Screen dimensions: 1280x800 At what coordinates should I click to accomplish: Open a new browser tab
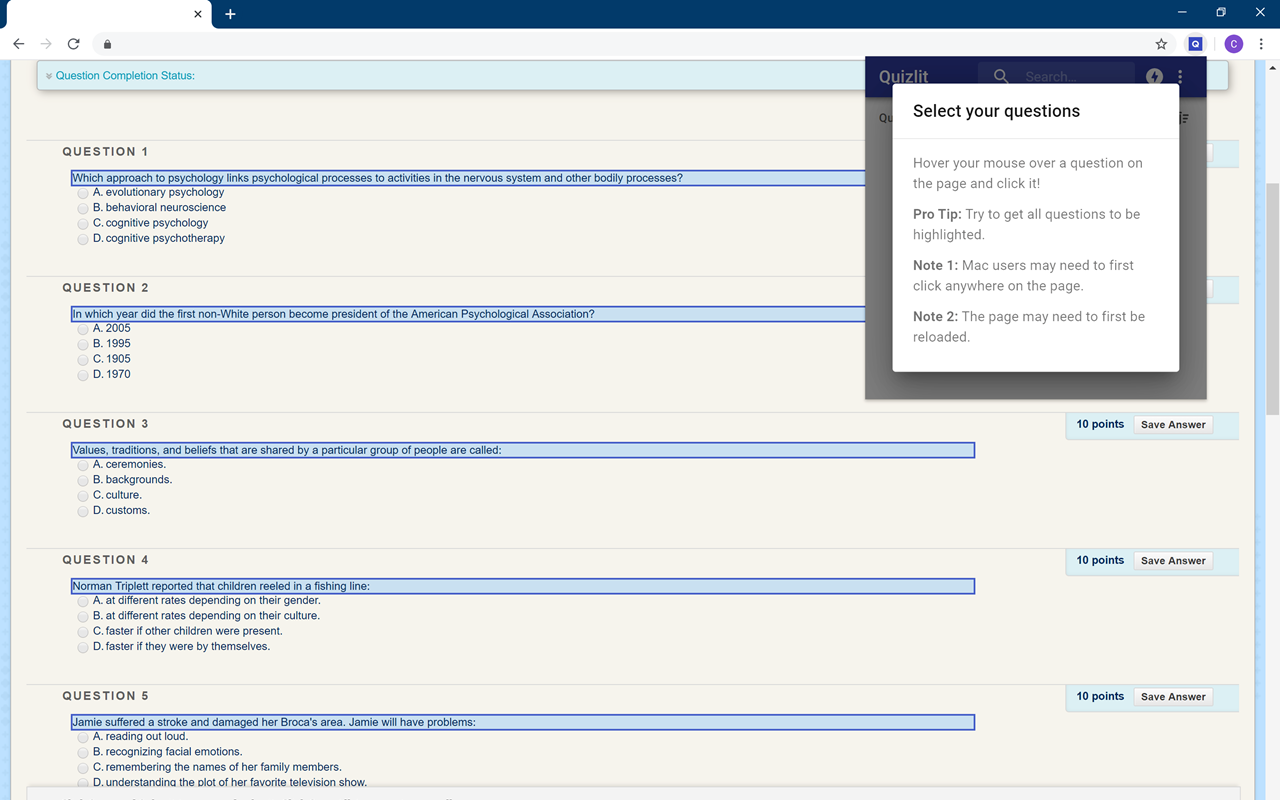point(230,14)
